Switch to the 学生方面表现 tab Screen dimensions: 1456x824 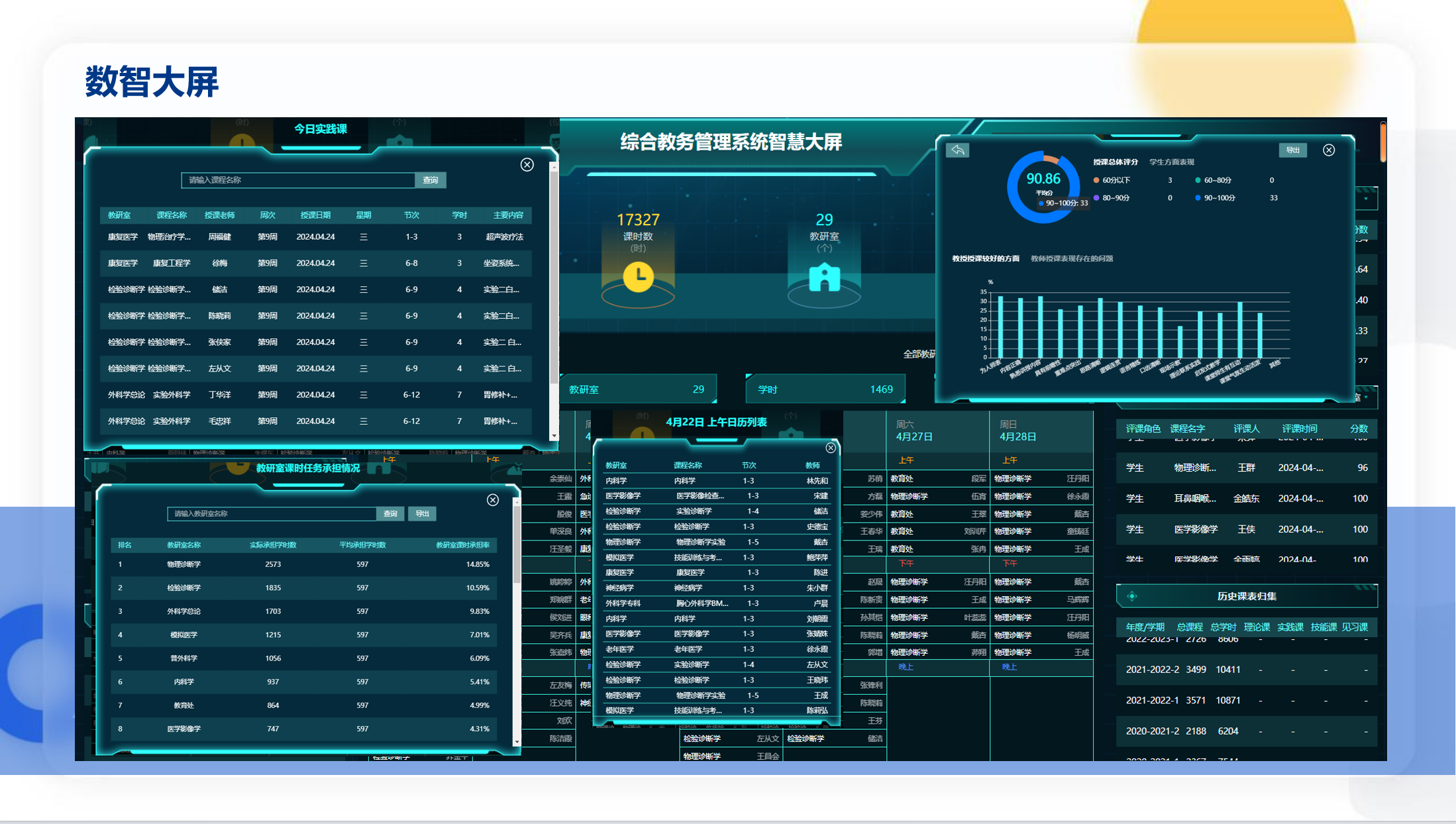(1171, 162)
